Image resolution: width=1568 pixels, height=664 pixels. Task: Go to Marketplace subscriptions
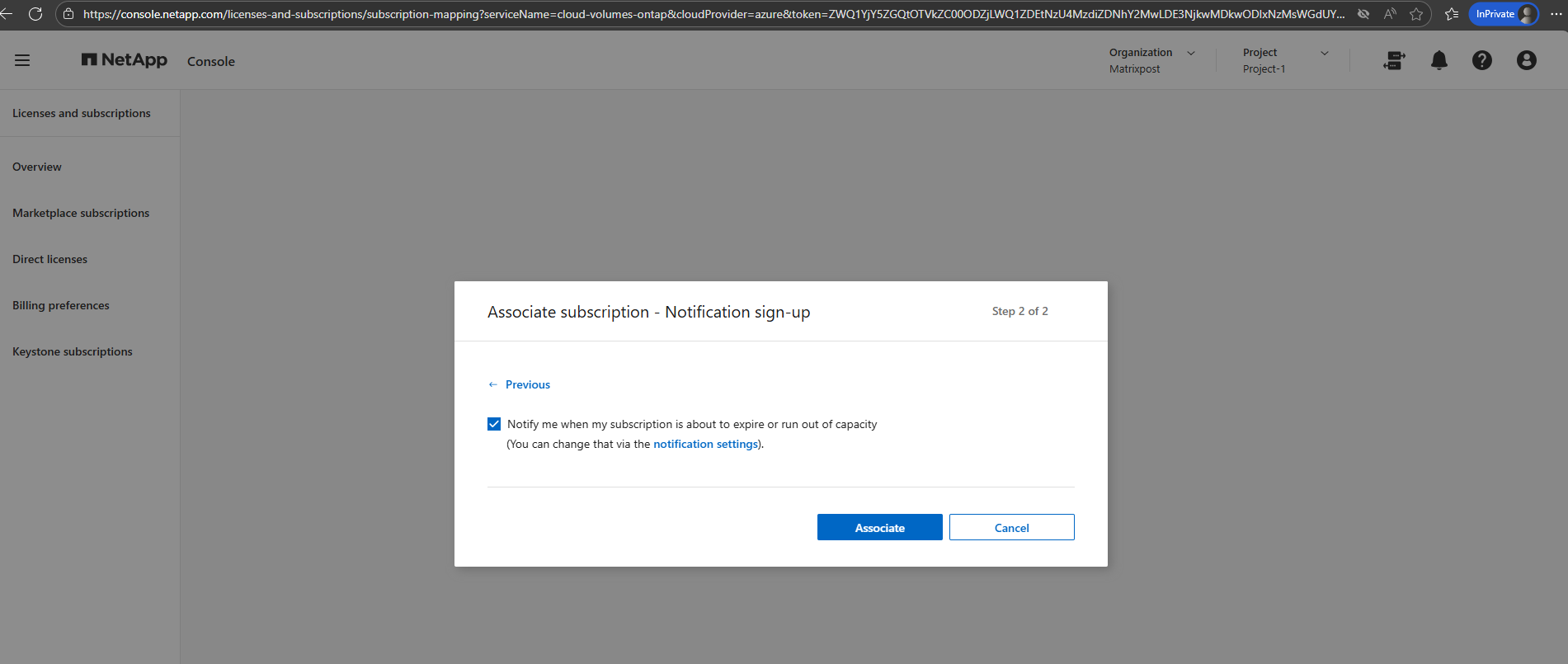pyautogui.click(x=81, y=213)
